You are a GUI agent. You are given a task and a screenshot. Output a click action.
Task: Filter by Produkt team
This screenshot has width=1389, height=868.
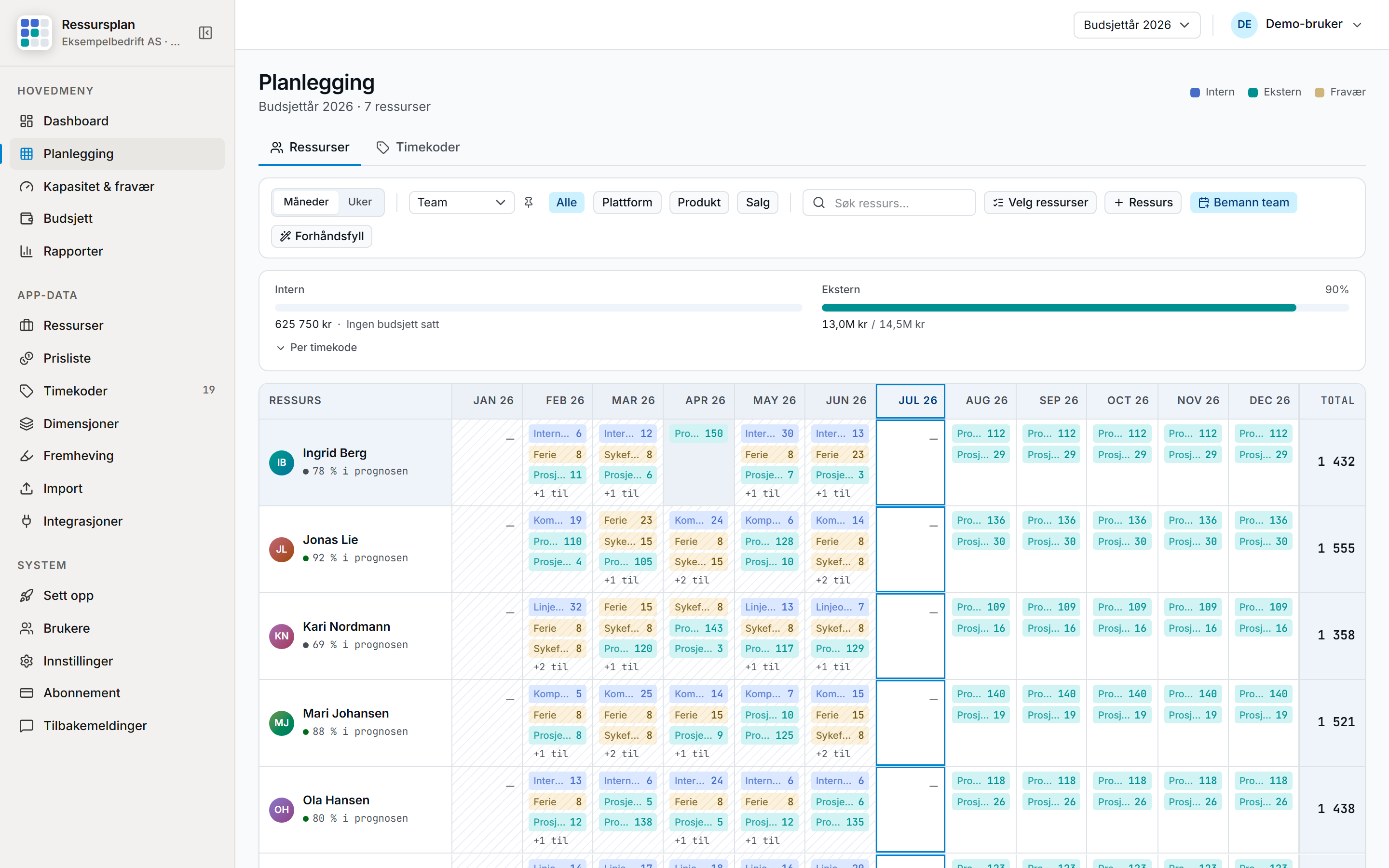coord(699,203)
